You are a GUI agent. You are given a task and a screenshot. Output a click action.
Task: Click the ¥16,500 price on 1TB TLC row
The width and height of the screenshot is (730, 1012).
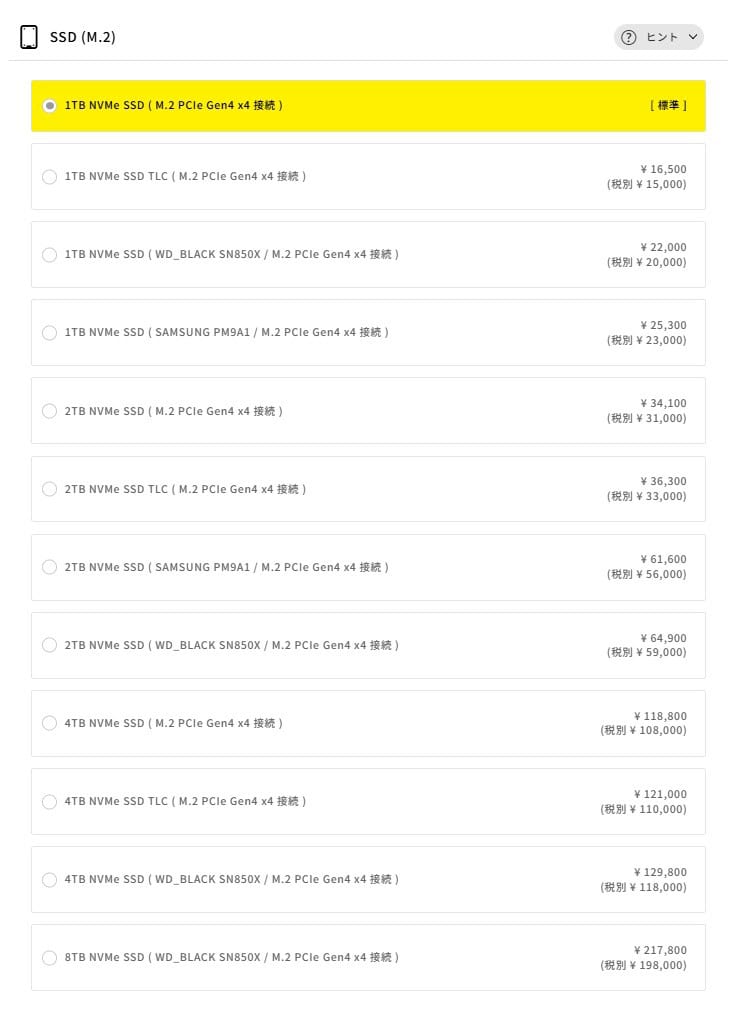663,169
